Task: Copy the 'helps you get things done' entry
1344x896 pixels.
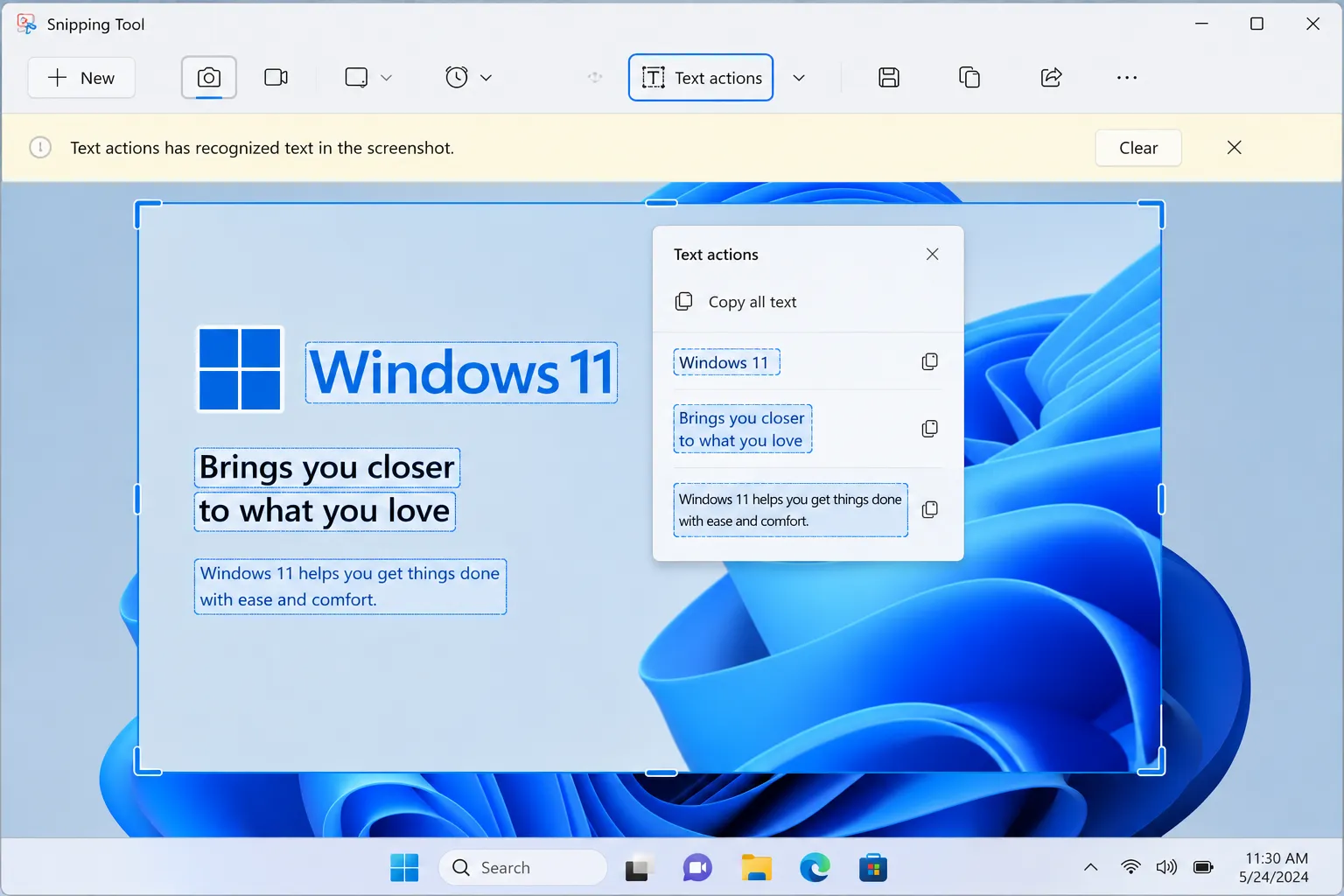Action: coord(930,510)
